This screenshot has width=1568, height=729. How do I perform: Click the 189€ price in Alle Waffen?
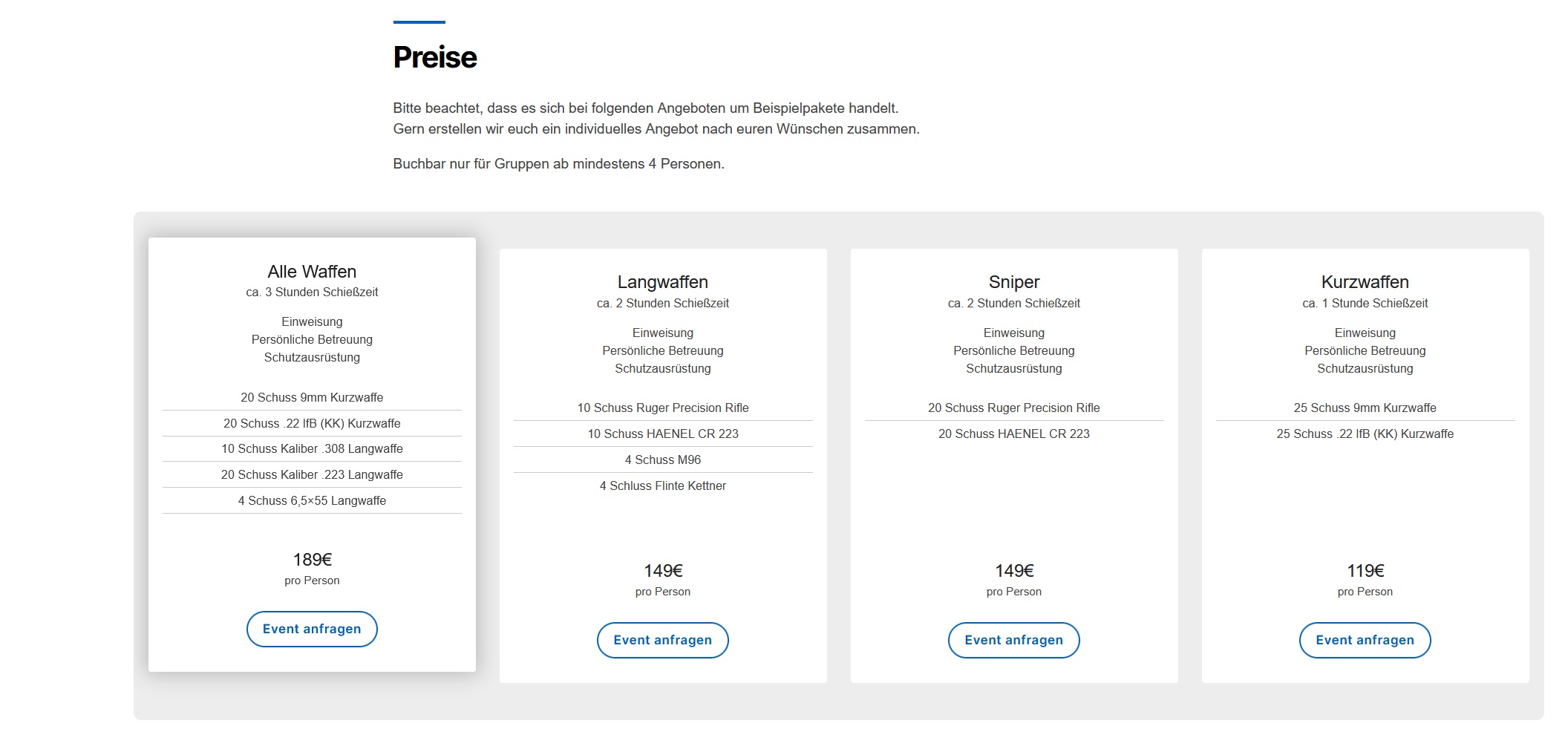[312, 560]
